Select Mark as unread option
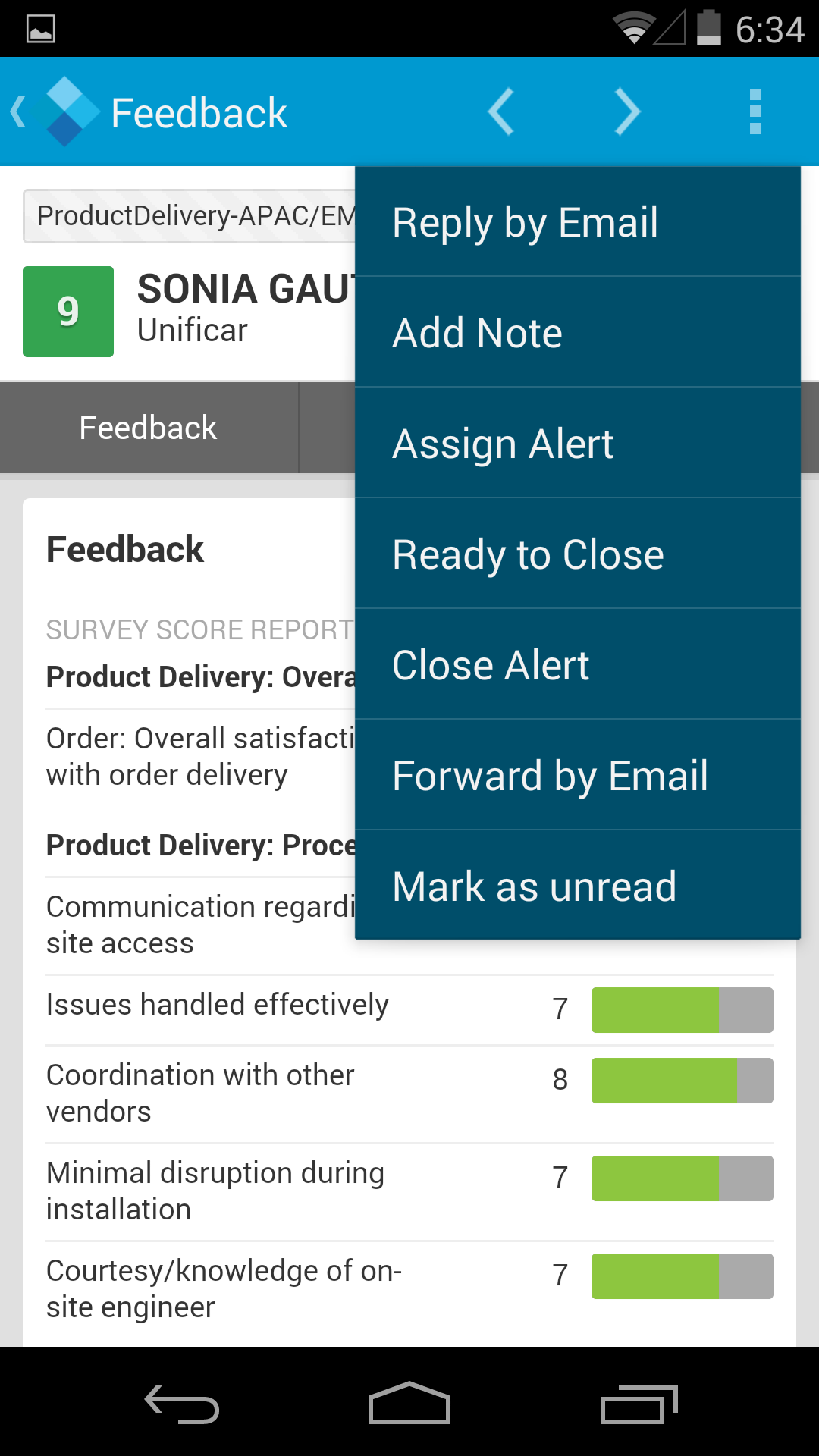Screen dimensions: 819x1456 tap(577, 886)
